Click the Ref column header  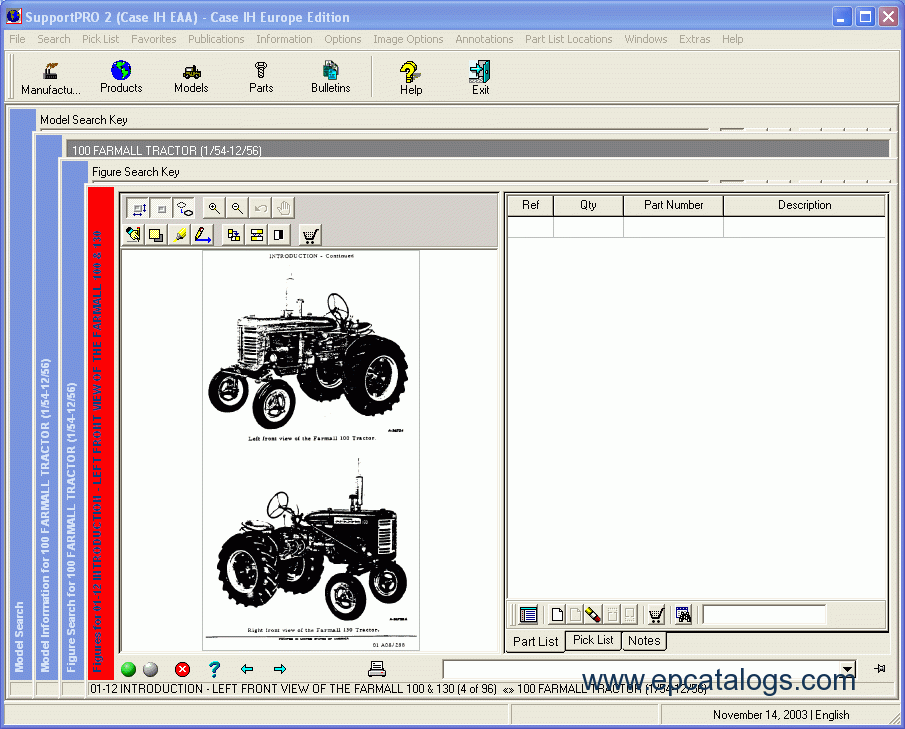click(x=530, y=205)
